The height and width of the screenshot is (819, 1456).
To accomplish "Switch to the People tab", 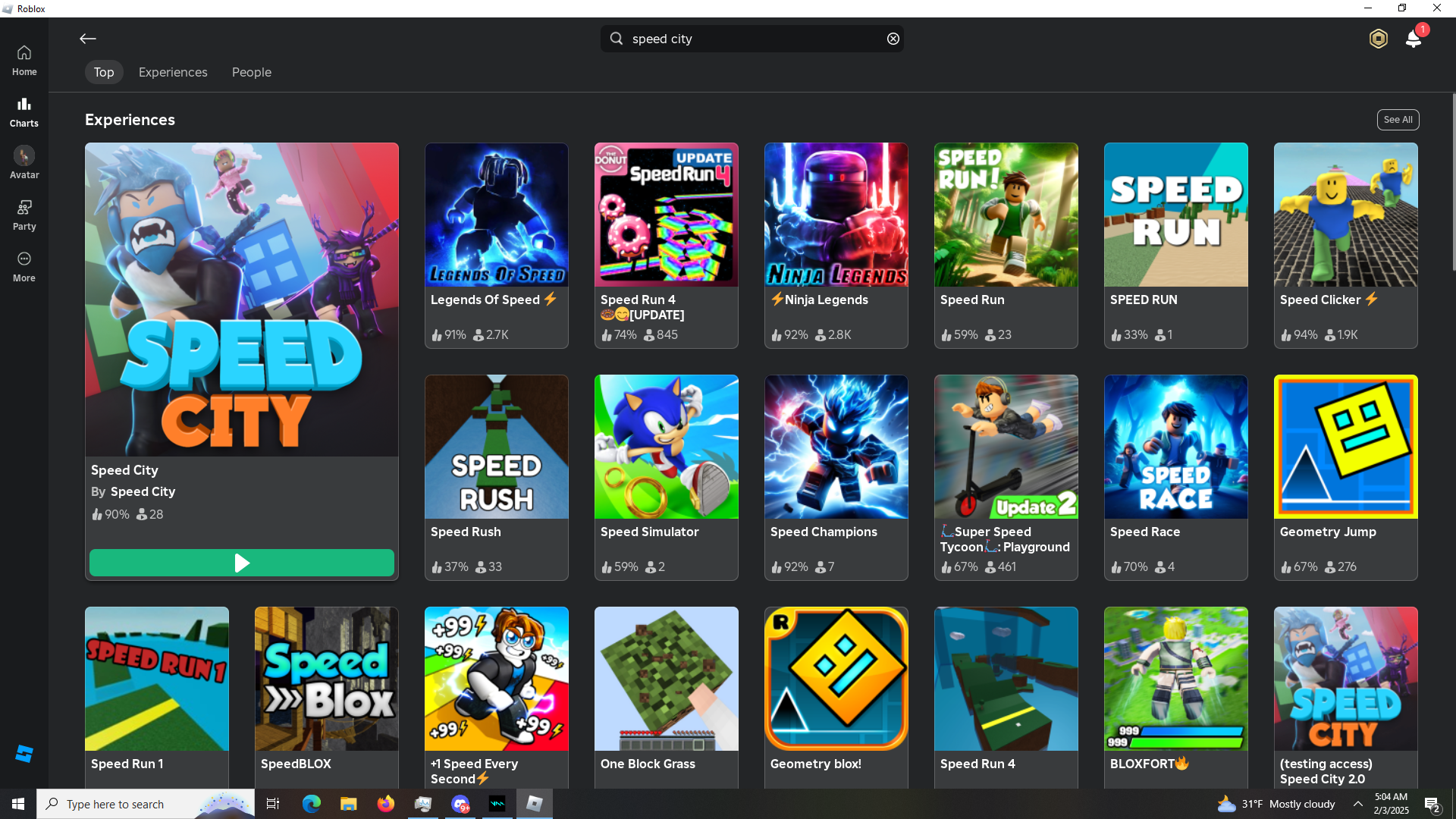I will click(x=252, y=72).
